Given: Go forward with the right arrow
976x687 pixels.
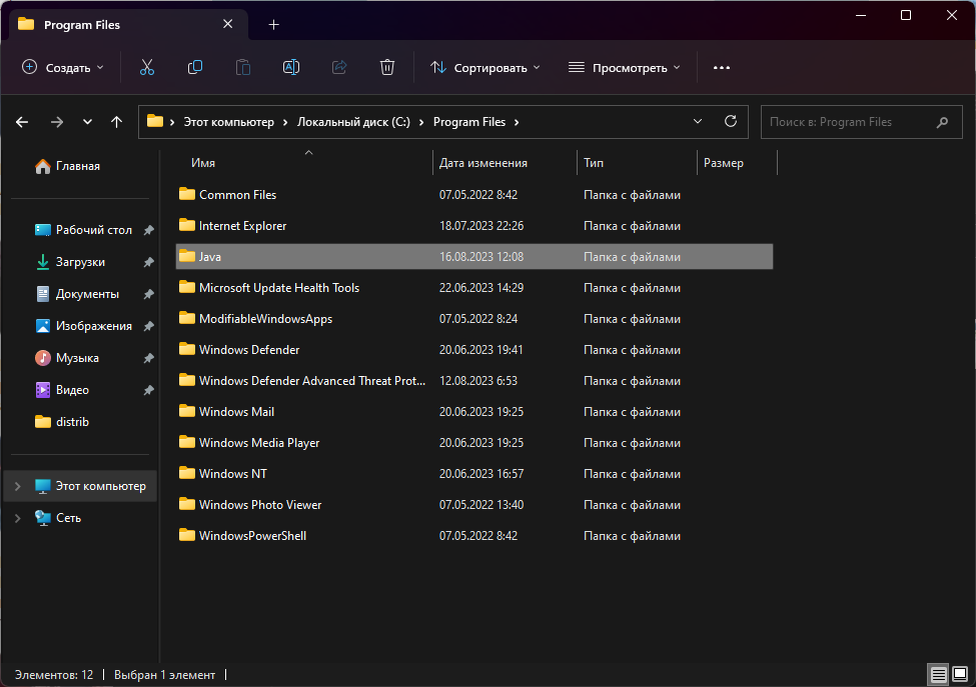Looking at the screenshot, I should point(57,122).
